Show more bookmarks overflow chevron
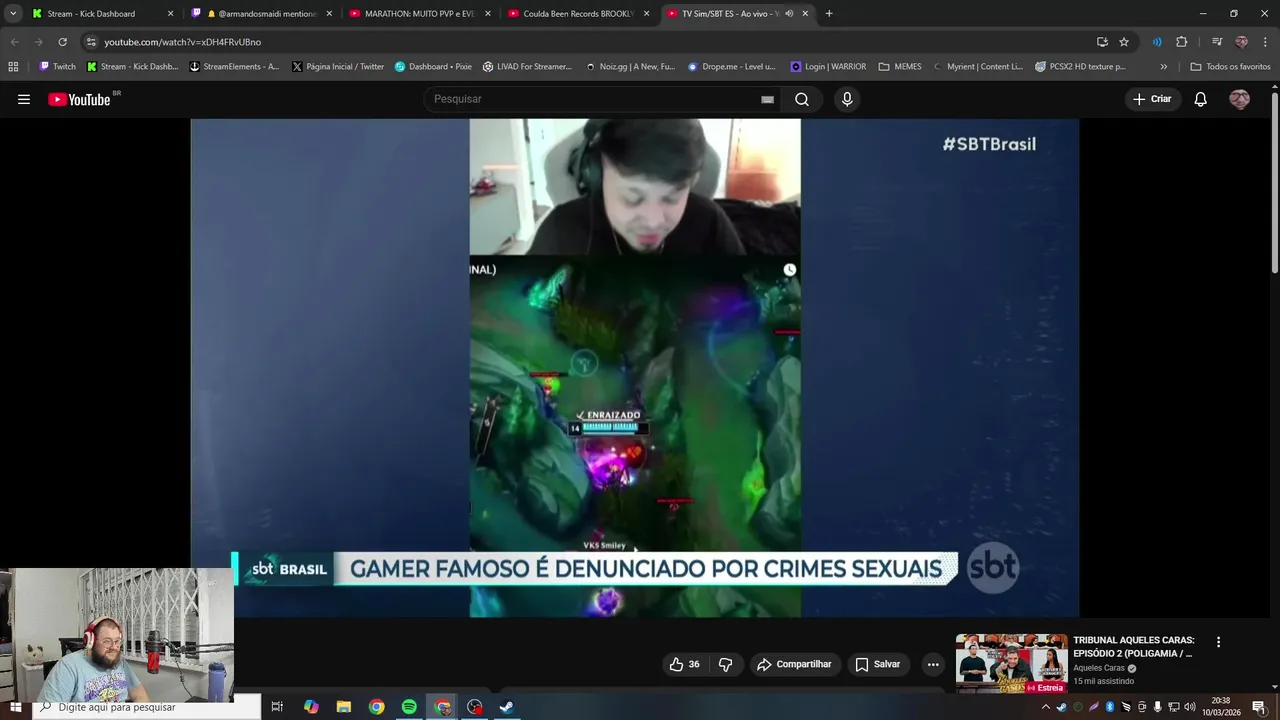The image size is (1280, 720). 1163,67
